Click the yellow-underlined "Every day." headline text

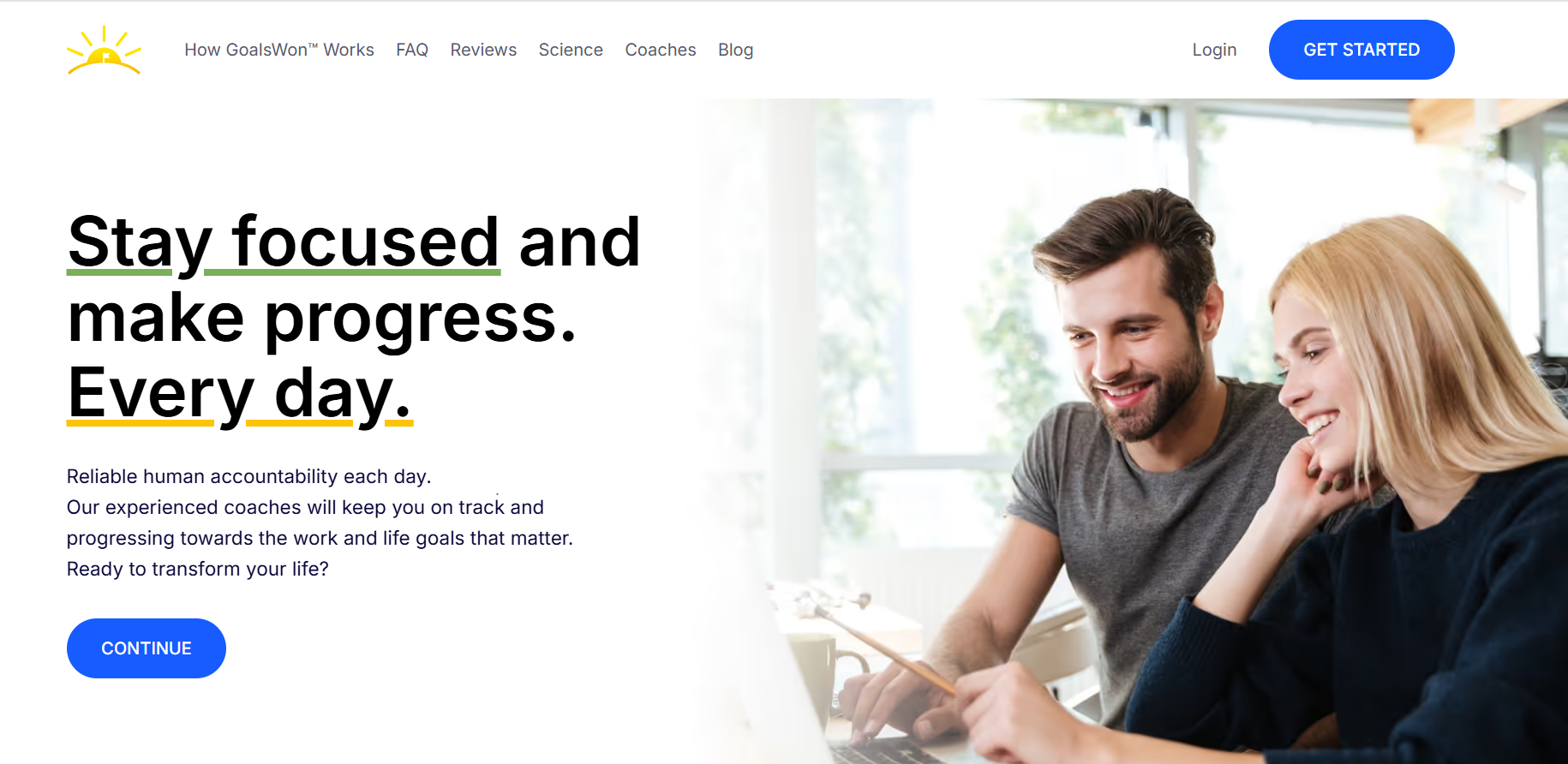tap(240, 393)
